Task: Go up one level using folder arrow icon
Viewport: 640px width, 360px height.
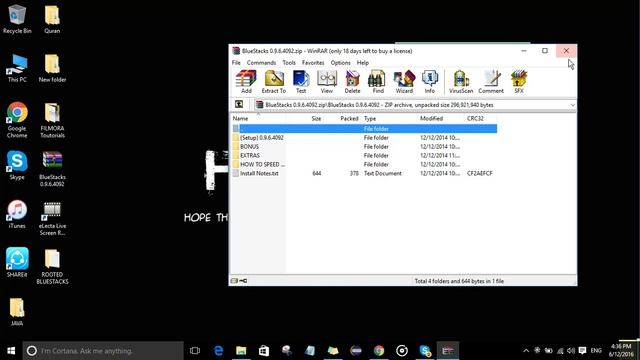Action: pos(239,104)
